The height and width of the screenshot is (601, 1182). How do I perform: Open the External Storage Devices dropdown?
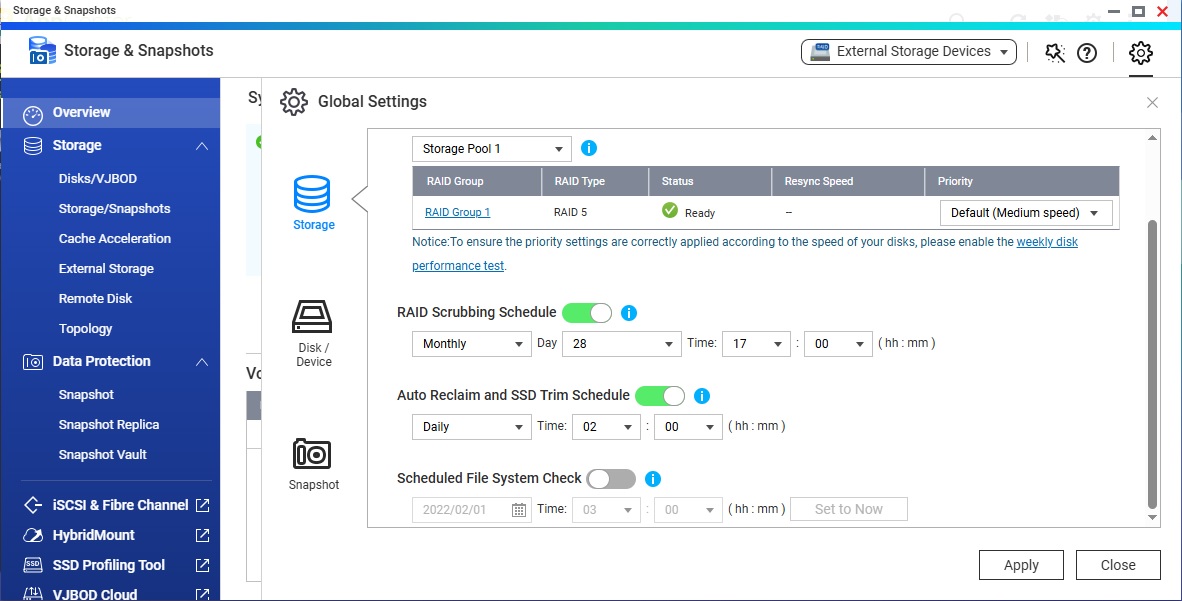click(x=908, y=52)
